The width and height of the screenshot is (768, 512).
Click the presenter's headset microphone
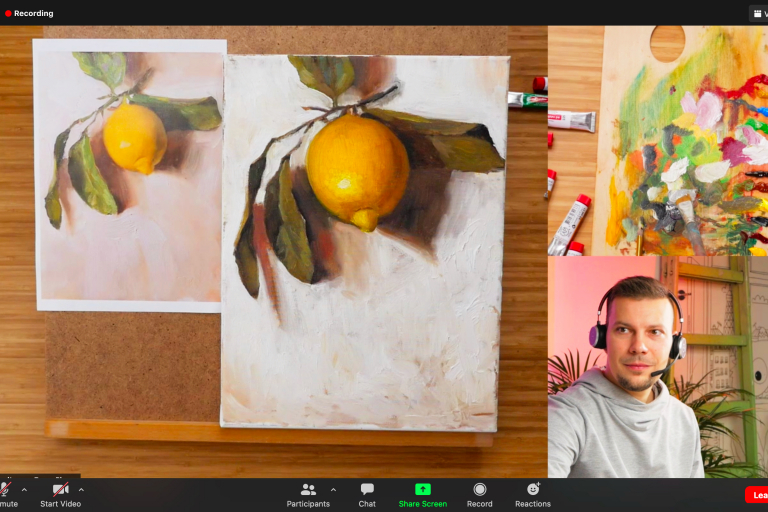pos(656,374)
